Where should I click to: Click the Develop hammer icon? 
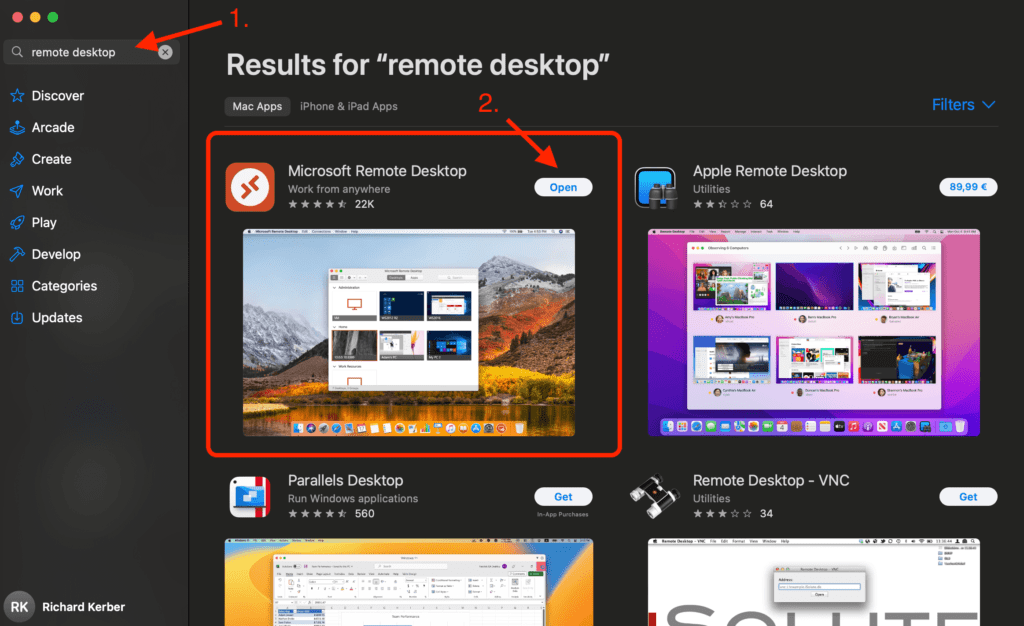(18, 254)
